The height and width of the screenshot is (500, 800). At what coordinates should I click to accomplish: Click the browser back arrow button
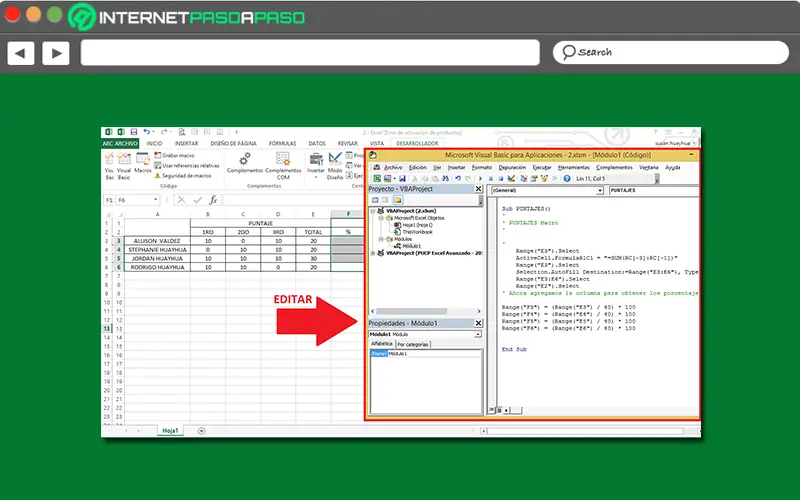pyautogui.click(x=21, y=53)
